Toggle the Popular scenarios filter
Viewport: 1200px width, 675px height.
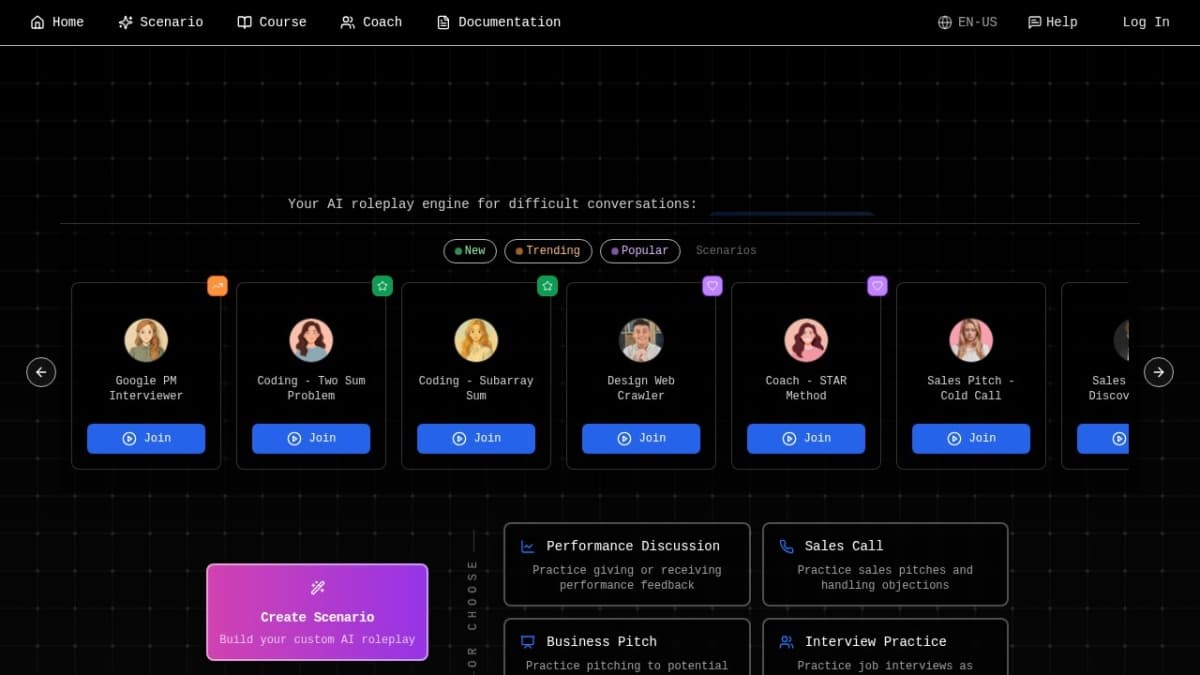click(x=639, y=251)
